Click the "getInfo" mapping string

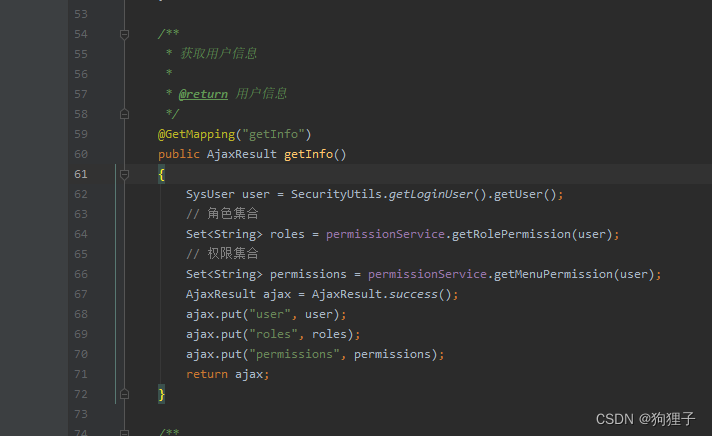273,134
